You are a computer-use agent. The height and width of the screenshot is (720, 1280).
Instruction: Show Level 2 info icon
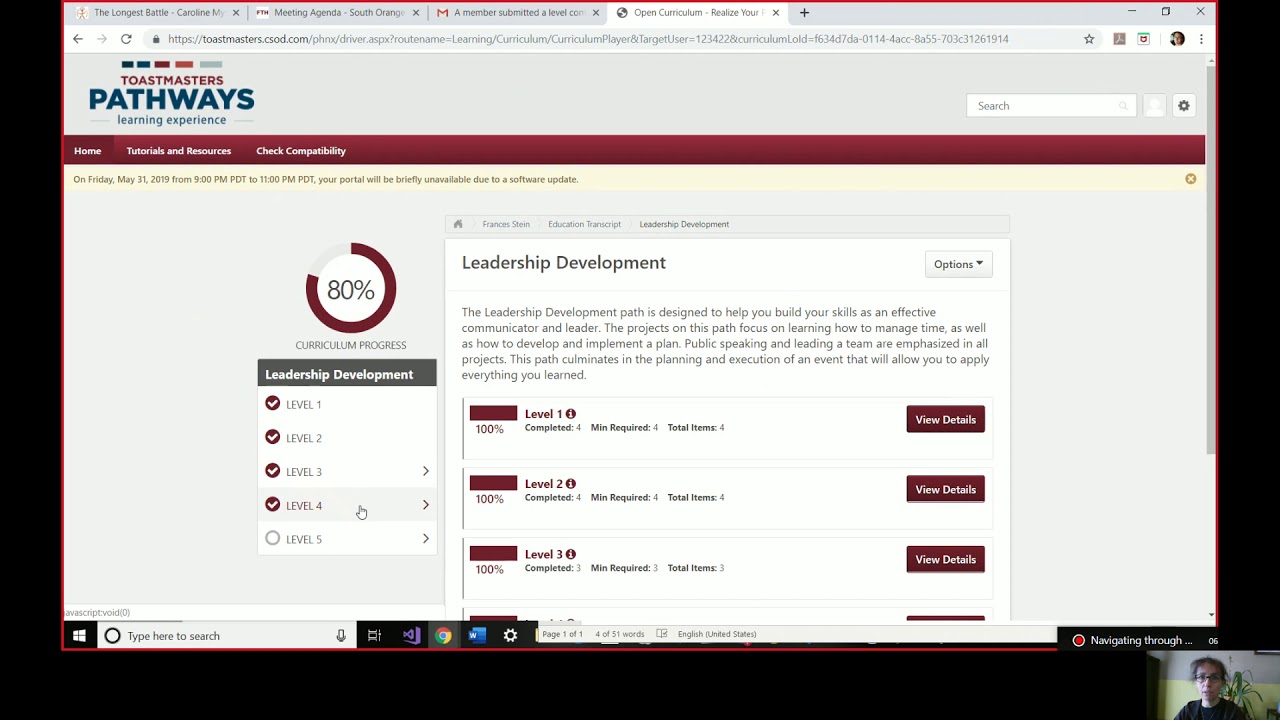[x=570, y=484]
